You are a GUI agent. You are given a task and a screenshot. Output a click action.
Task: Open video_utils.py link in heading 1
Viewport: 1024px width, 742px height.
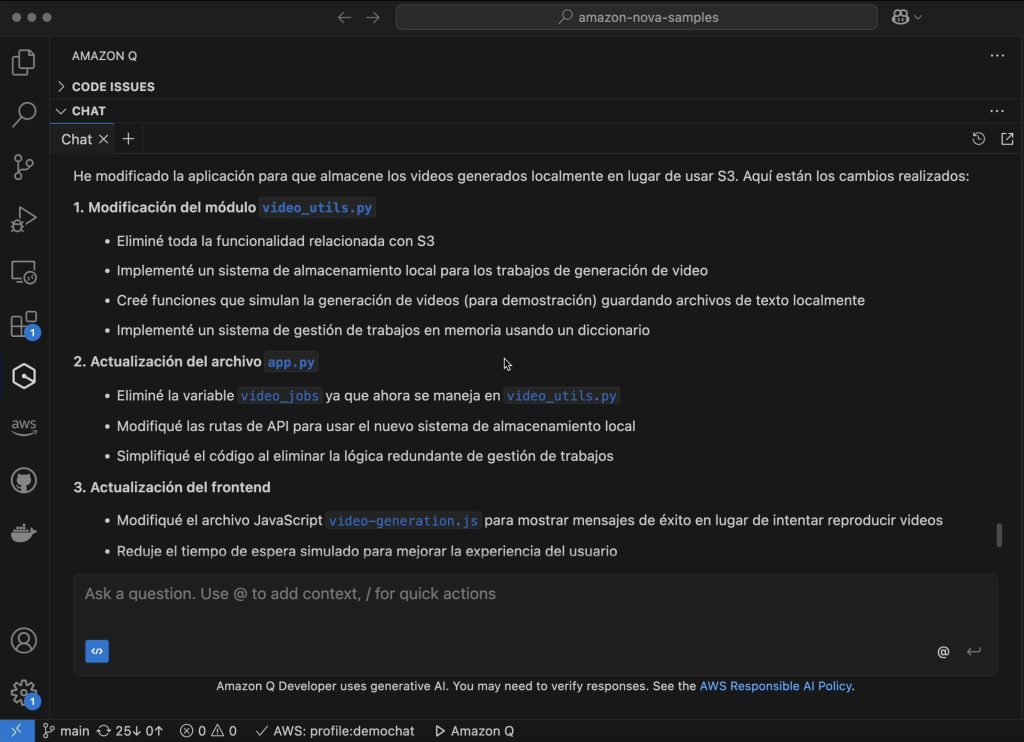pos(317,208)
